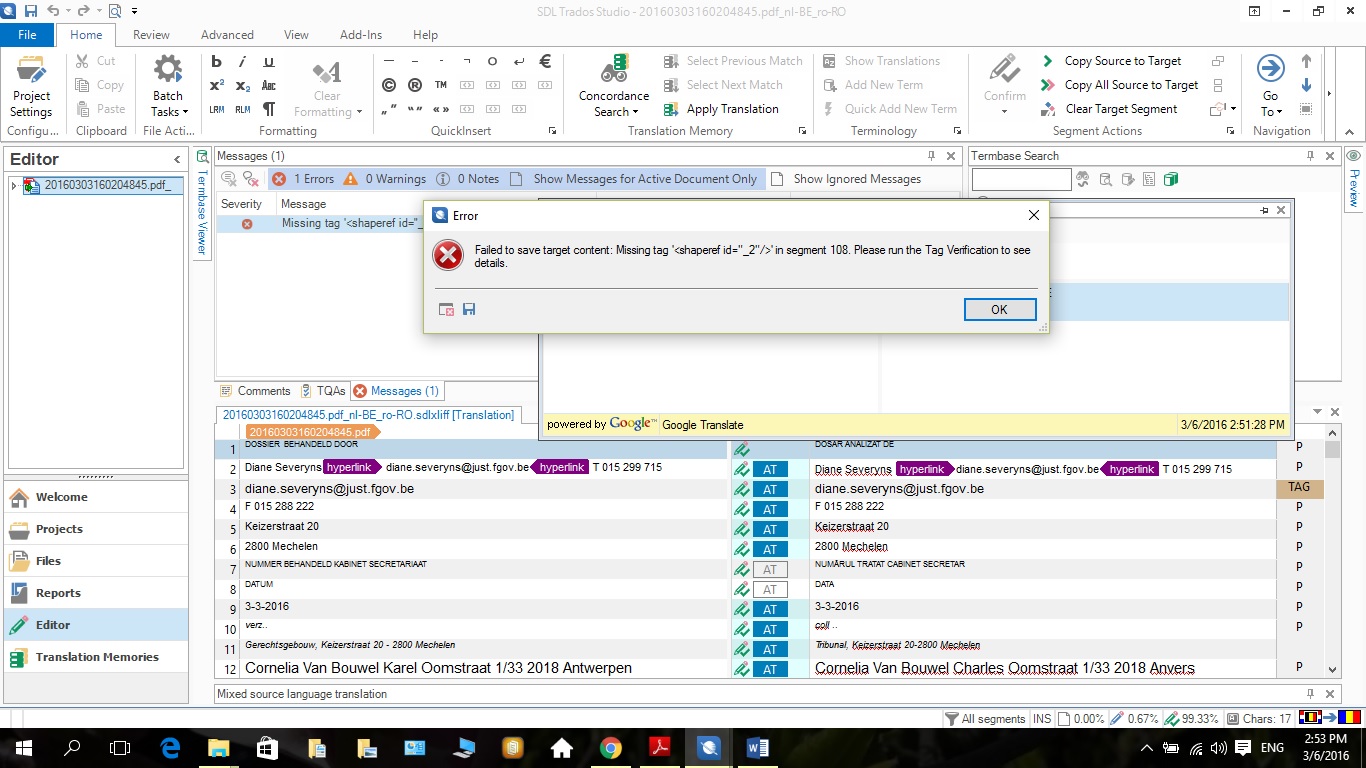This screenshot has height=768, width=1366.
Task: Switch to the Add-Ins ribbon tab
Action: click(x=361, y=34)
